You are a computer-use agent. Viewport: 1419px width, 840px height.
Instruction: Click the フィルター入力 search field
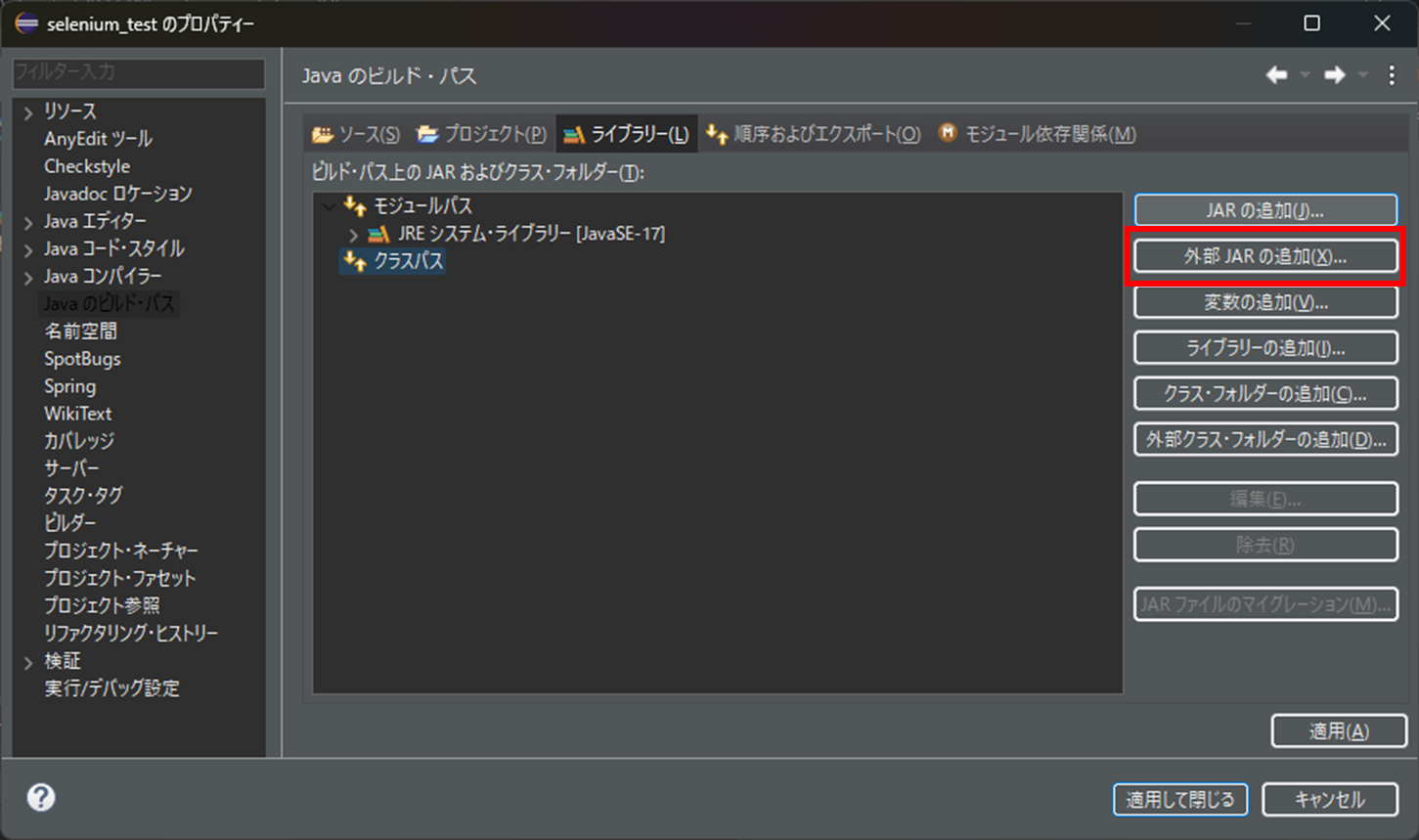(x=138, y=73)
